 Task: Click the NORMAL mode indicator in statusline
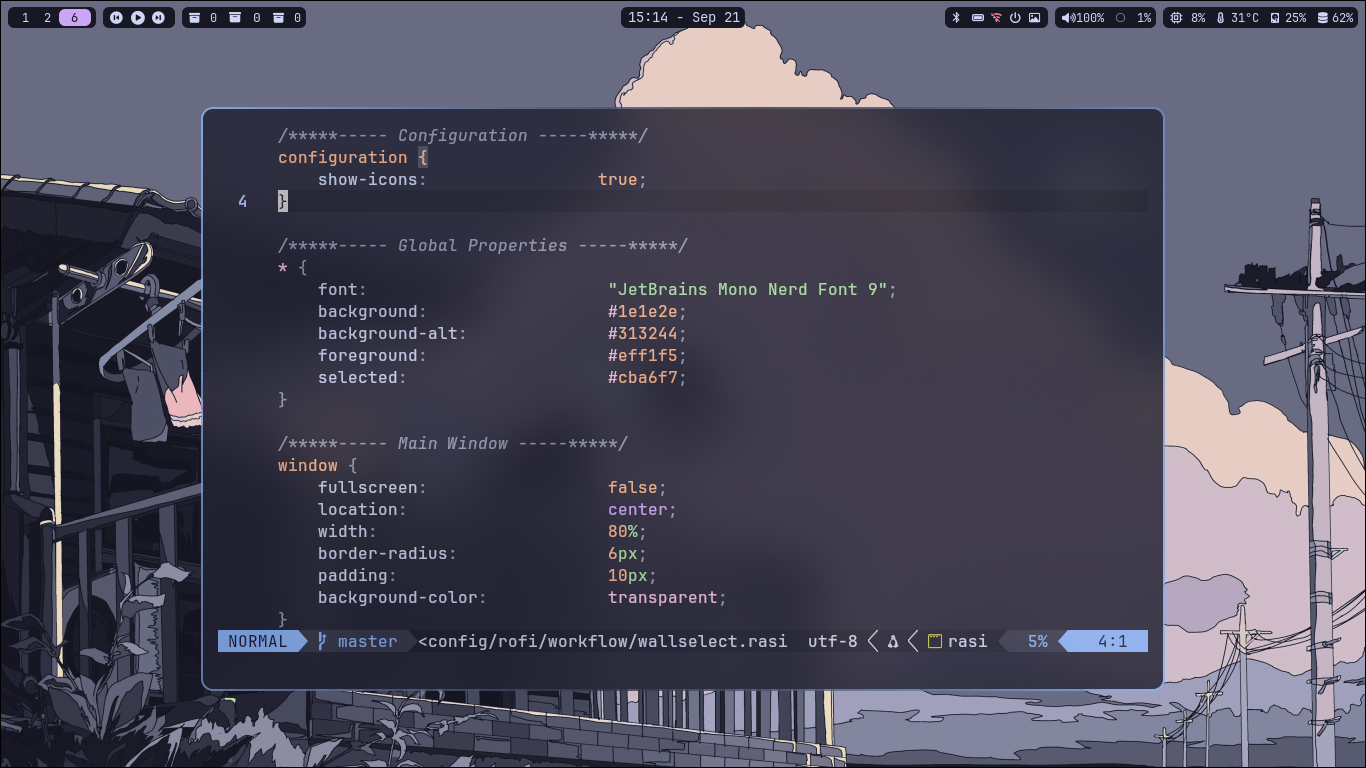click(x=258, y=641)
